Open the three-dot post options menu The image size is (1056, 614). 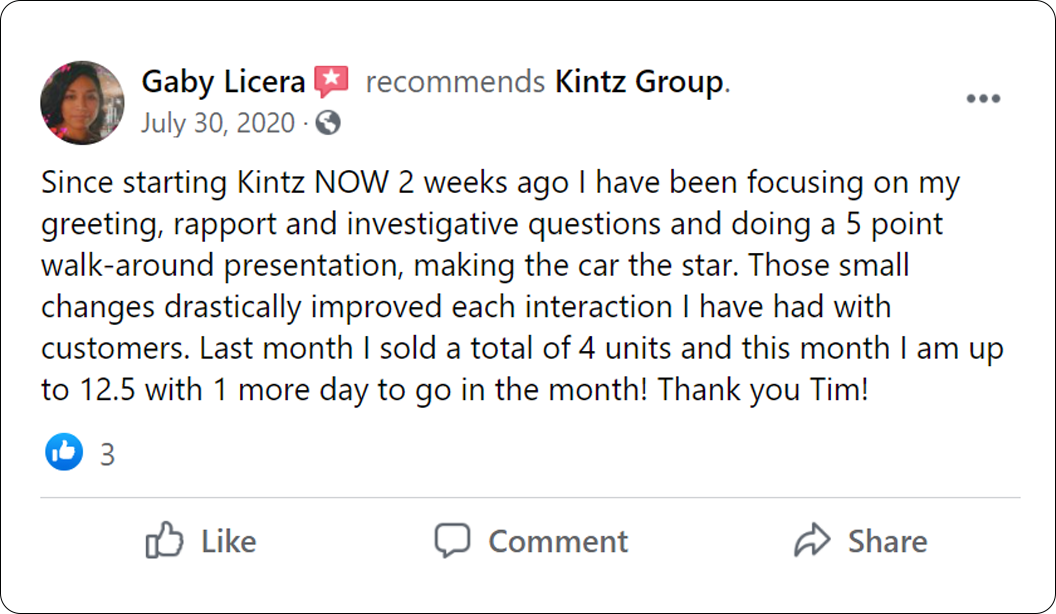click(x=983, y=98)
